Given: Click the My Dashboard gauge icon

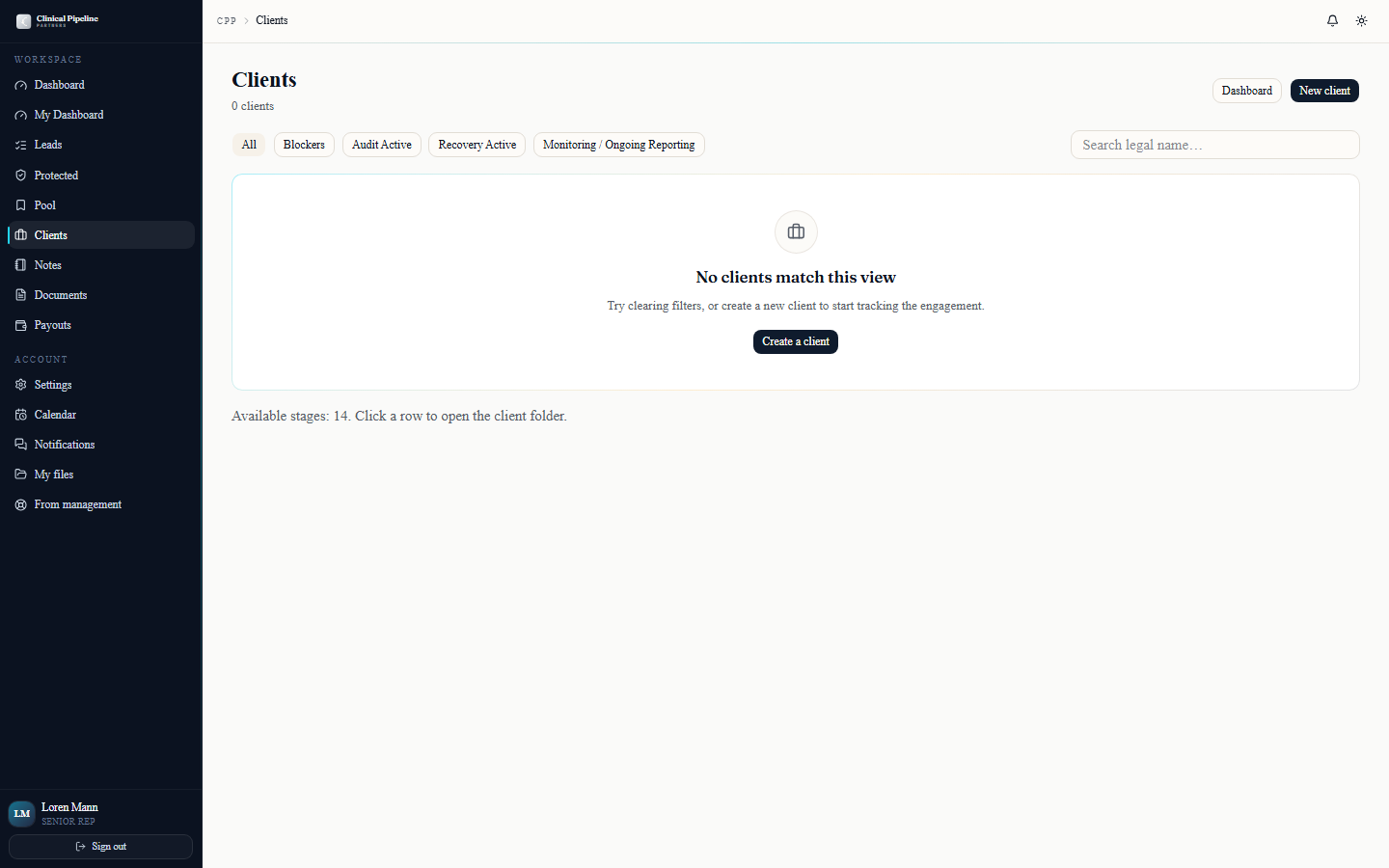Looking at the screenshot, I should [x=20, y=115].
